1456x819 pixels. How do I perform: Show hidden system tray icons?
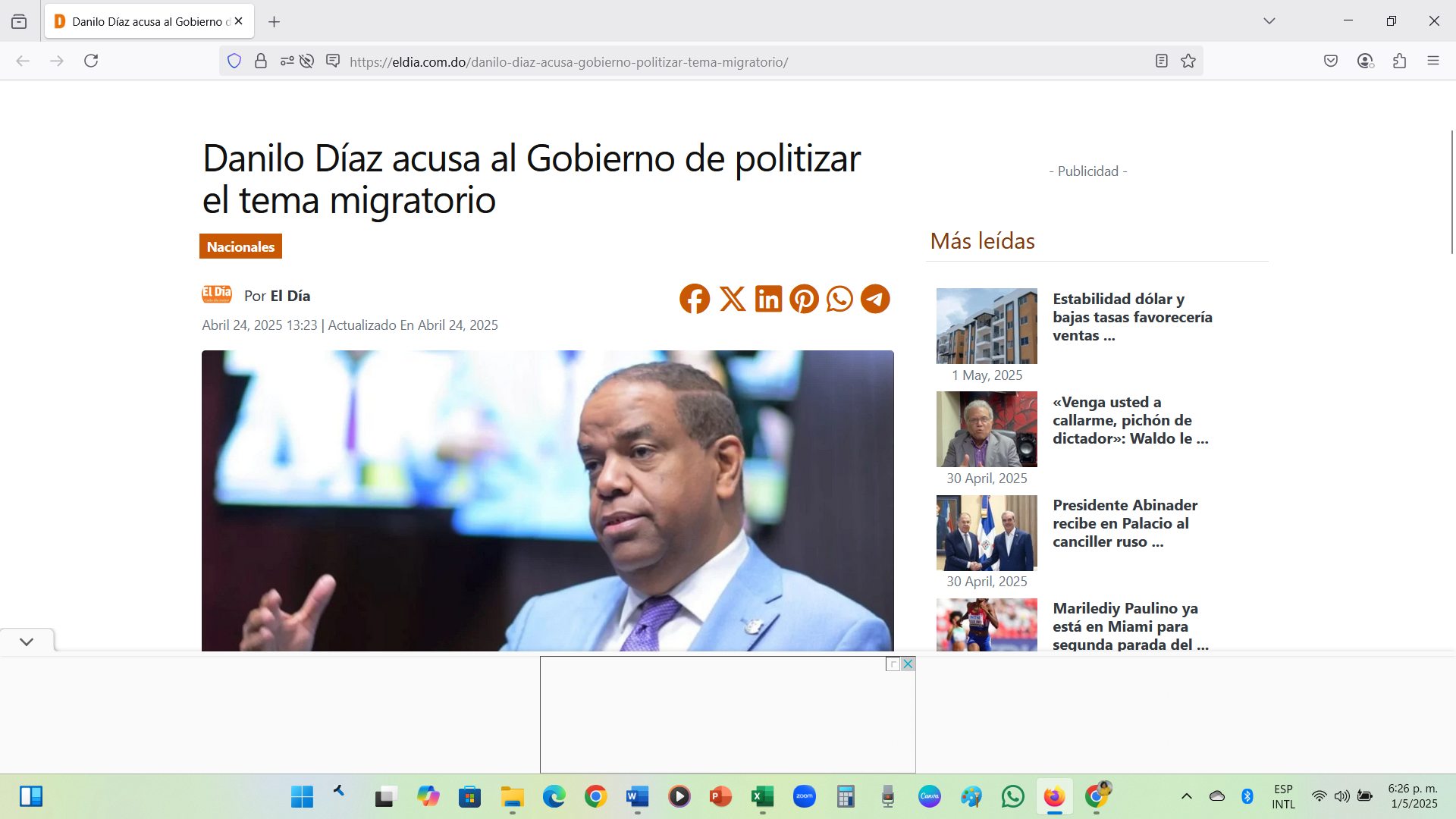pos(1187,796)
